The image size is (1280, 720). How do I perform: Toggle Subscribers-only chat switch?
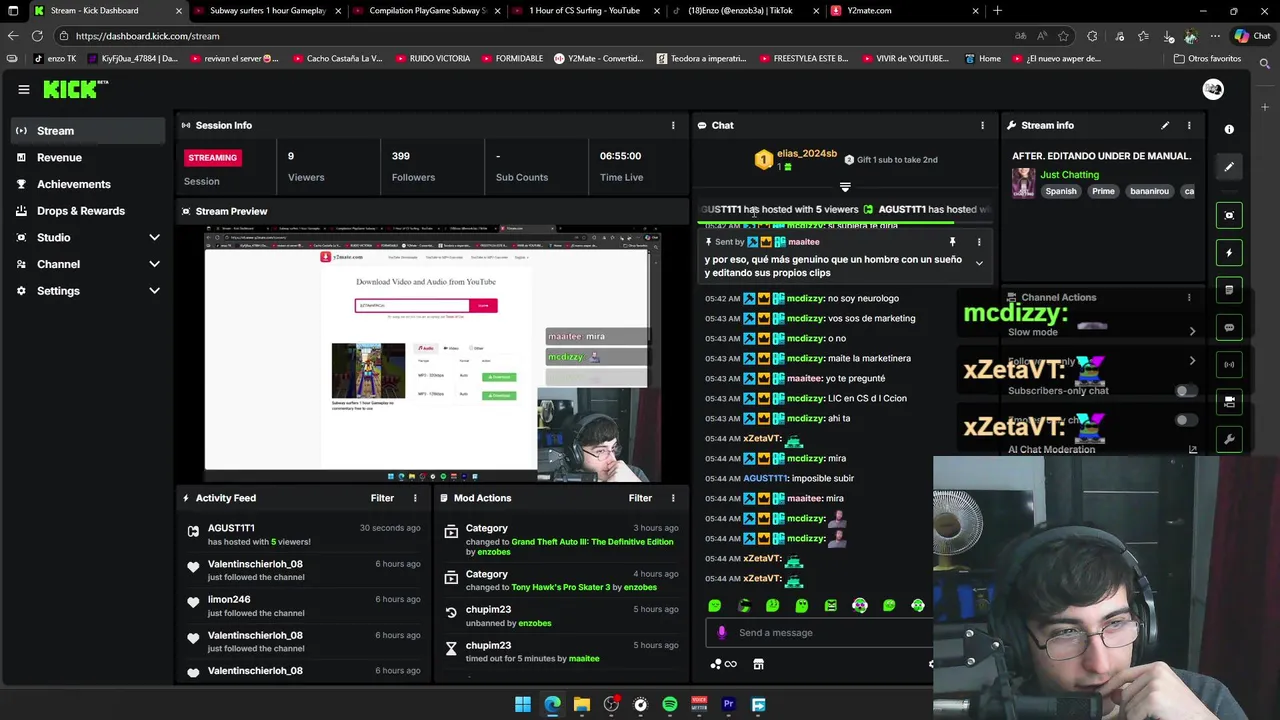click(x=1185, y=391)
